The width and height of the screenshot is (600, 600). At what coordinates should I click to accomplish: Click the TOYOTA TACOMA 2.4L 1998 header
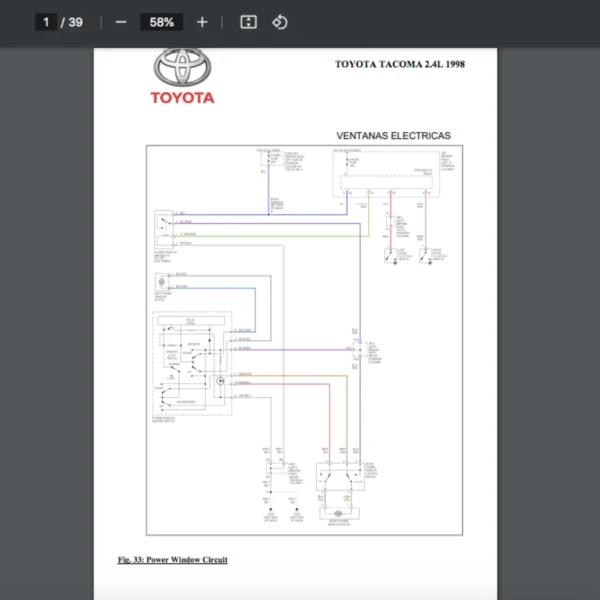(400, 64)
